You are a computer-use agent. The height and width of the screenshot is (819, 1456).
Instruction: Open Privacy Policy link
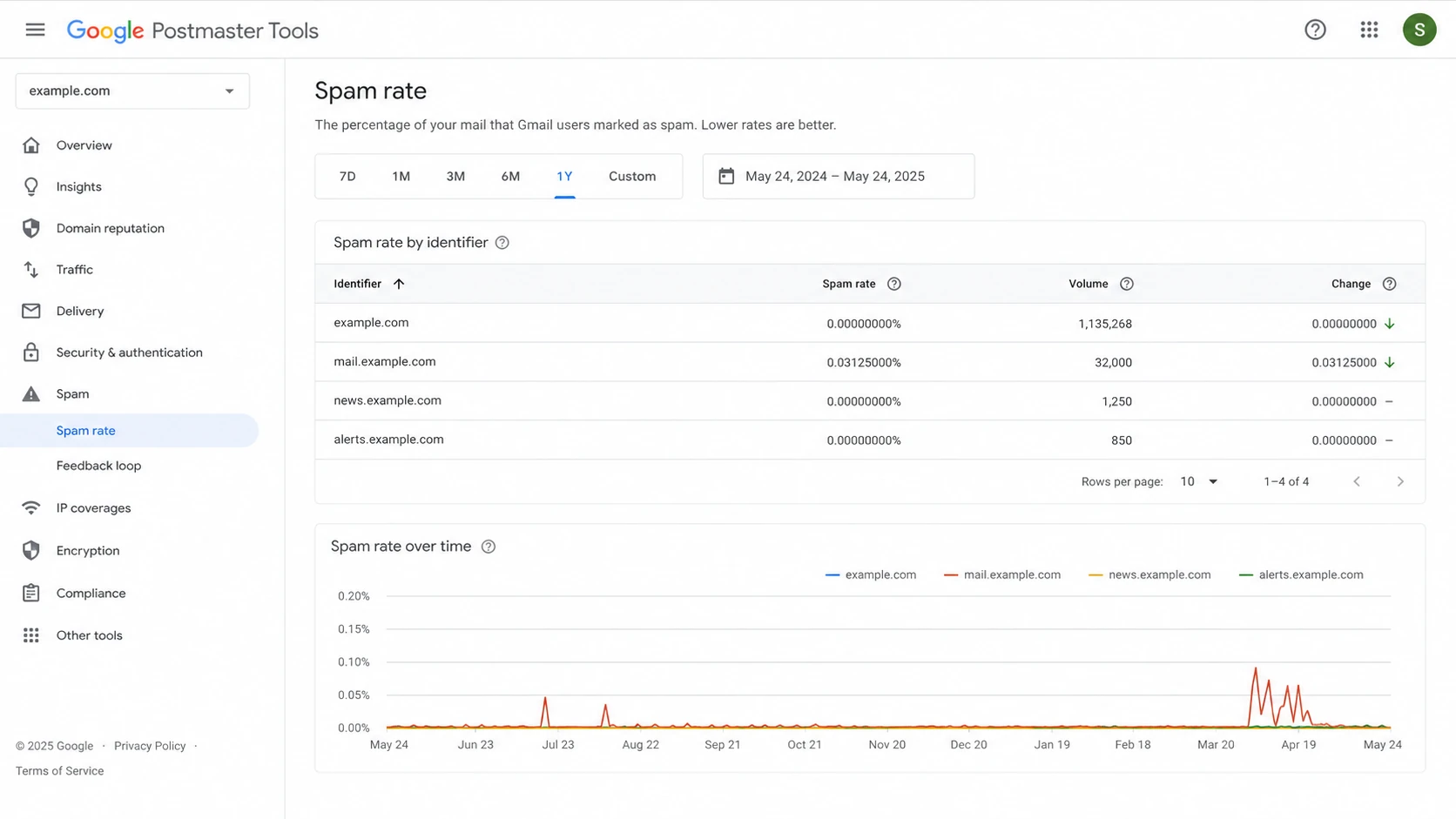(150, 746)
